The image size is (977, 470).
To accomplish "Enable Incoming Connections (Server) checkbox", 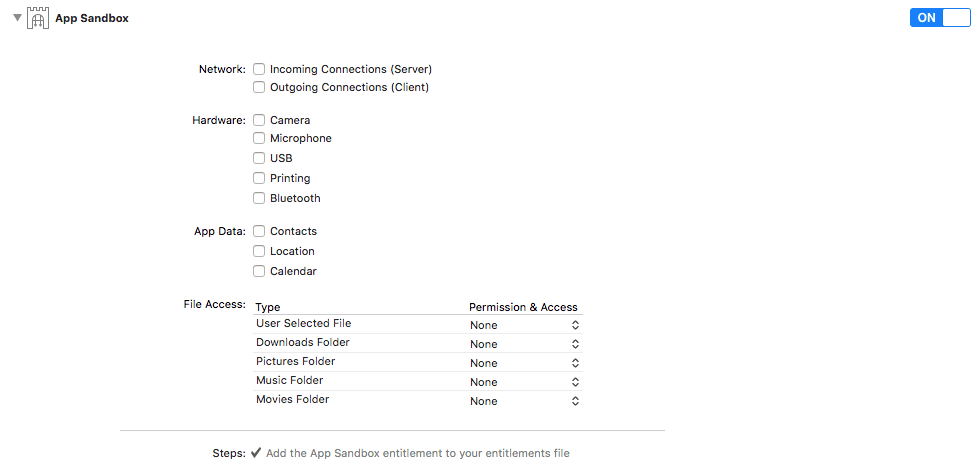I will [260, 70].
